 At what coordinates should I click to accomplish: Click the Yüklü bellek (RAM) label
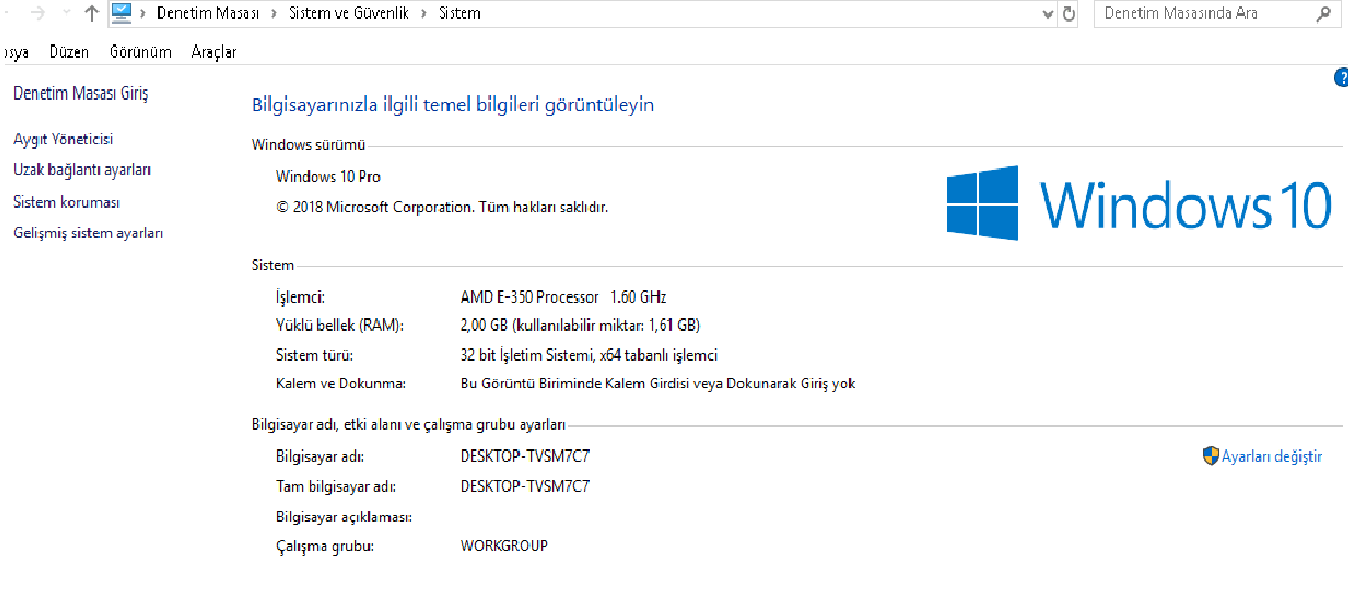[339, 325]
